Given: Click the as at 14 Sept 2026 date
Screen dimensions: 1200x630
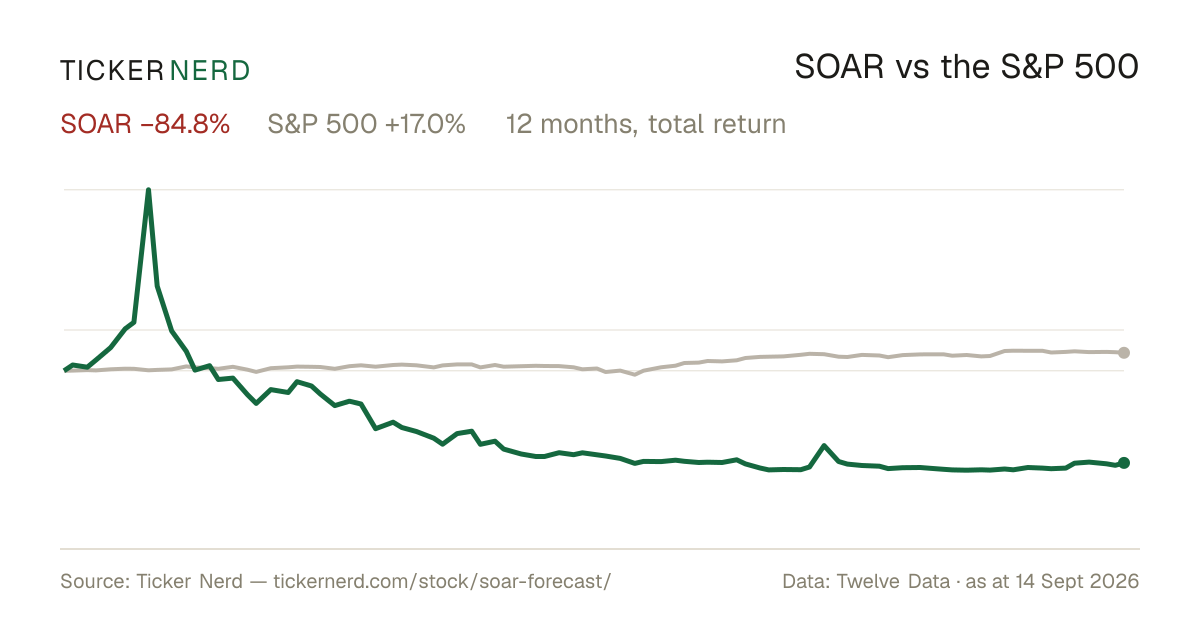Looking at the screenshot, I should click(1053, 581).
